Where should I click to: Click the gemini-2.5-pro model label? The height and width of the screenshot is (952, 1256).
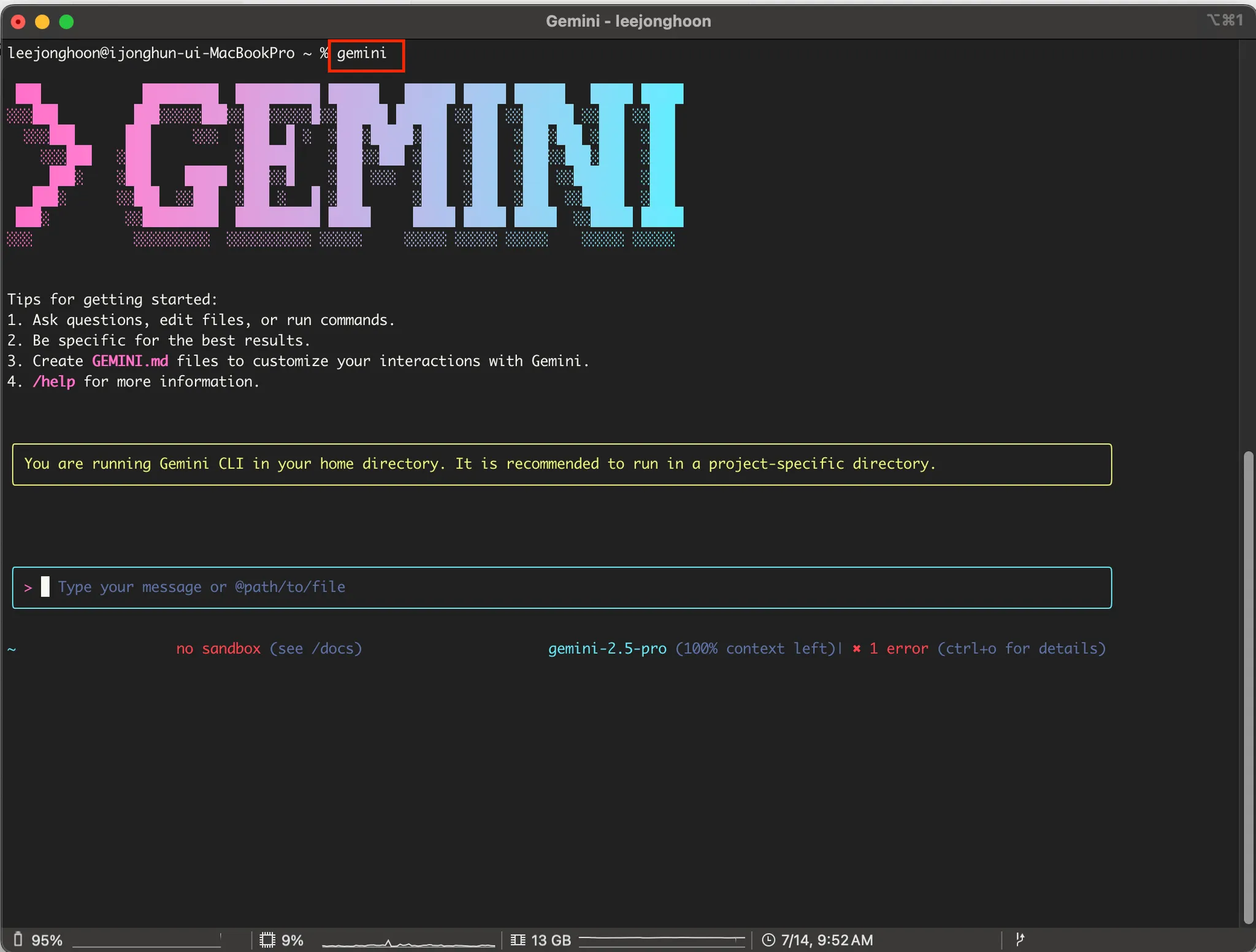click(607, 648)
